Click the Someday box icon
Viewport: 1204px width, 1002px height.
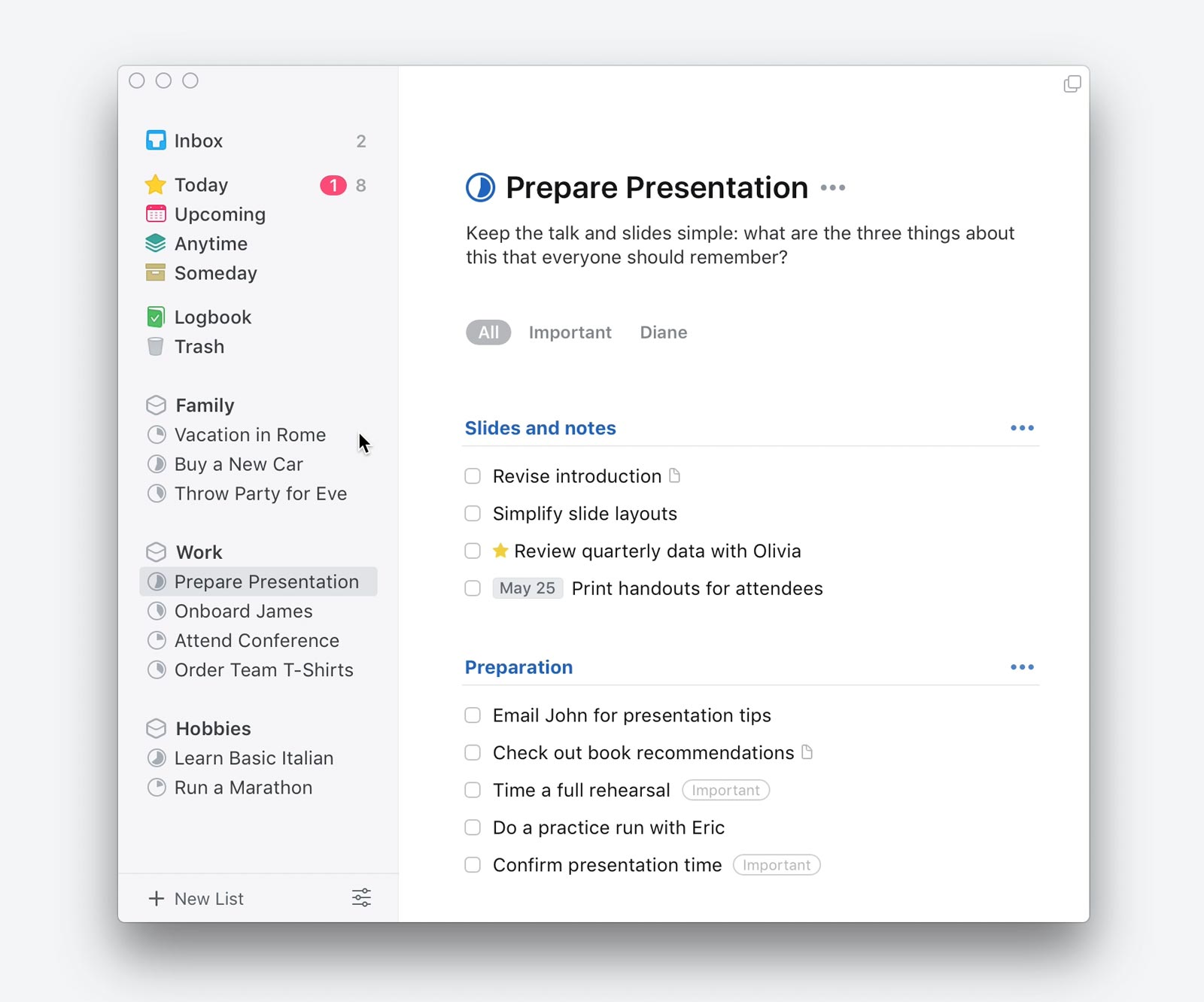point(156,273)
